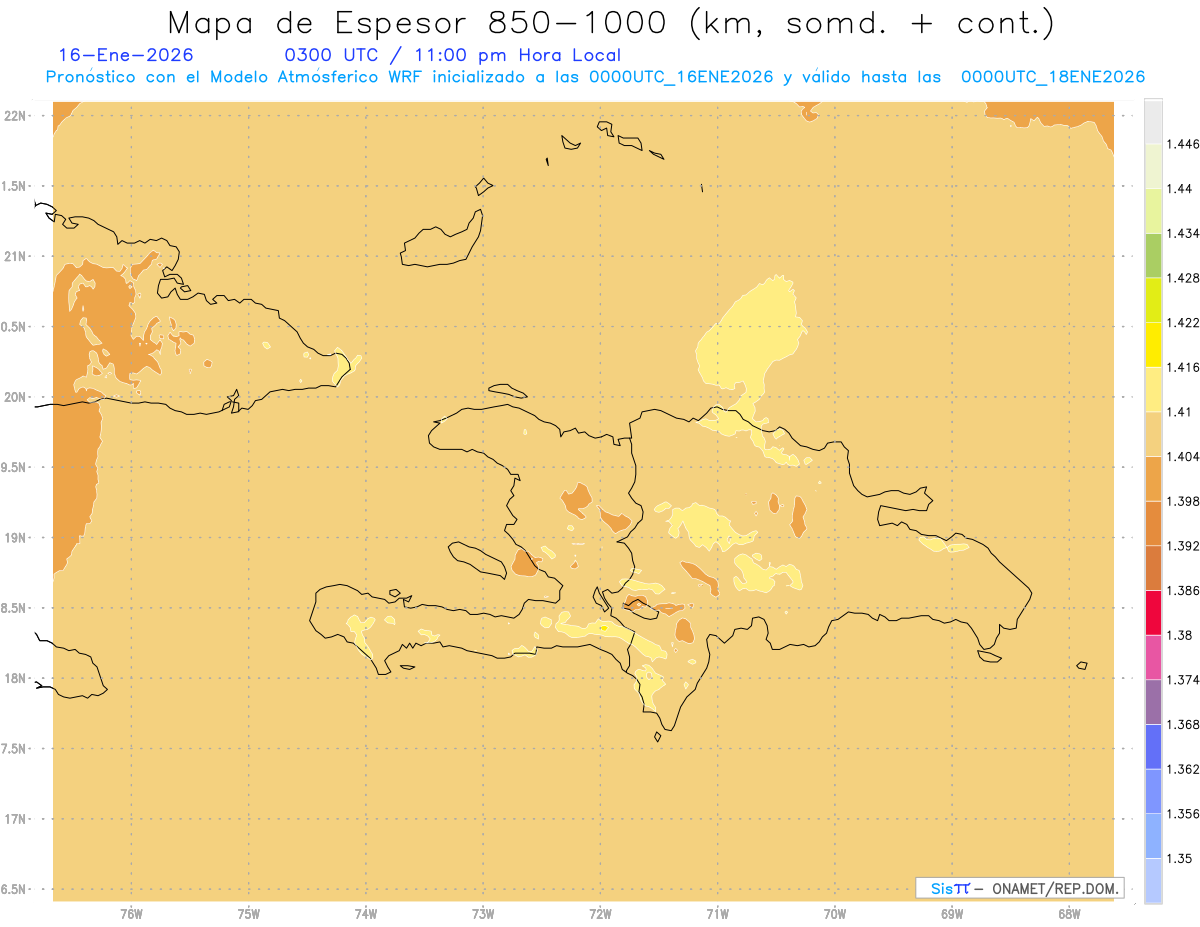Click the red swatch in the color legend
1200x927 pixels.
1153,612
